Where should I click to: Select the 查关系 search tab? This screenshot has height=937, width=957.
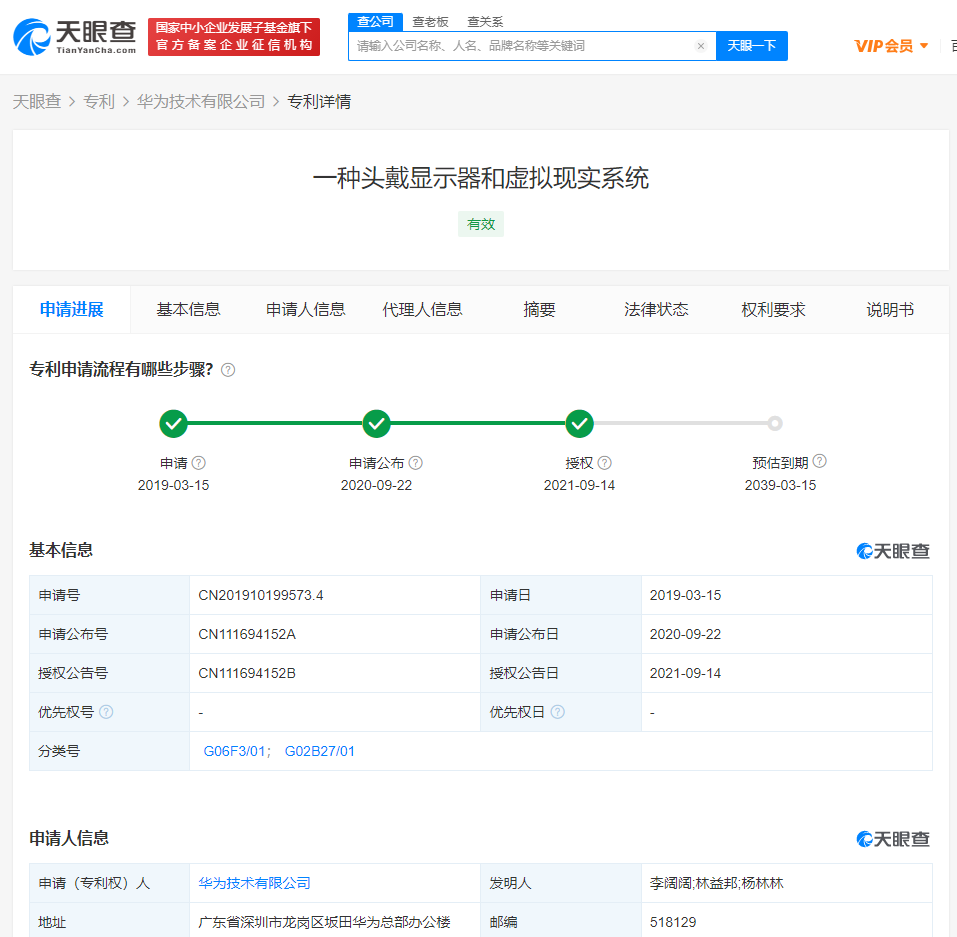[x=485, y=22]
